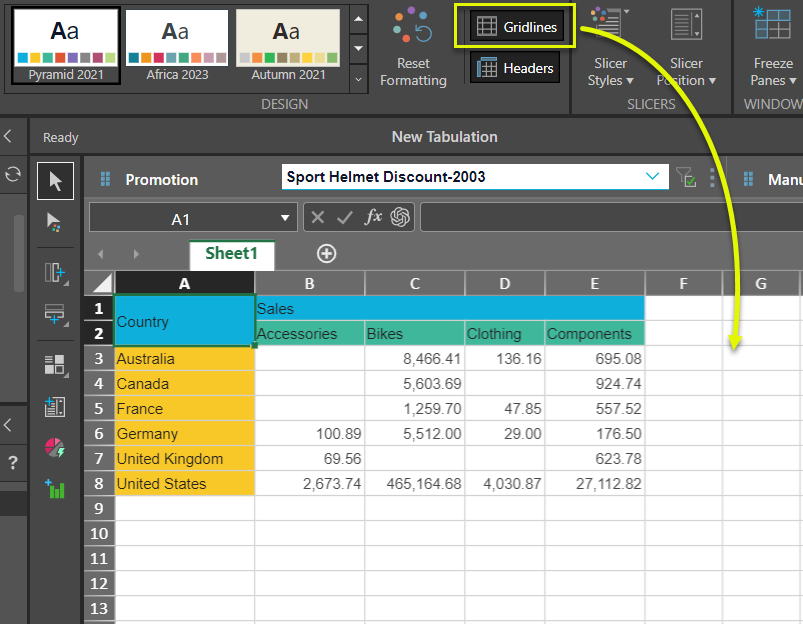Add a new sheet with plus icon
Viewport: 803px width, 624px height.
click(x=326, y=254)
